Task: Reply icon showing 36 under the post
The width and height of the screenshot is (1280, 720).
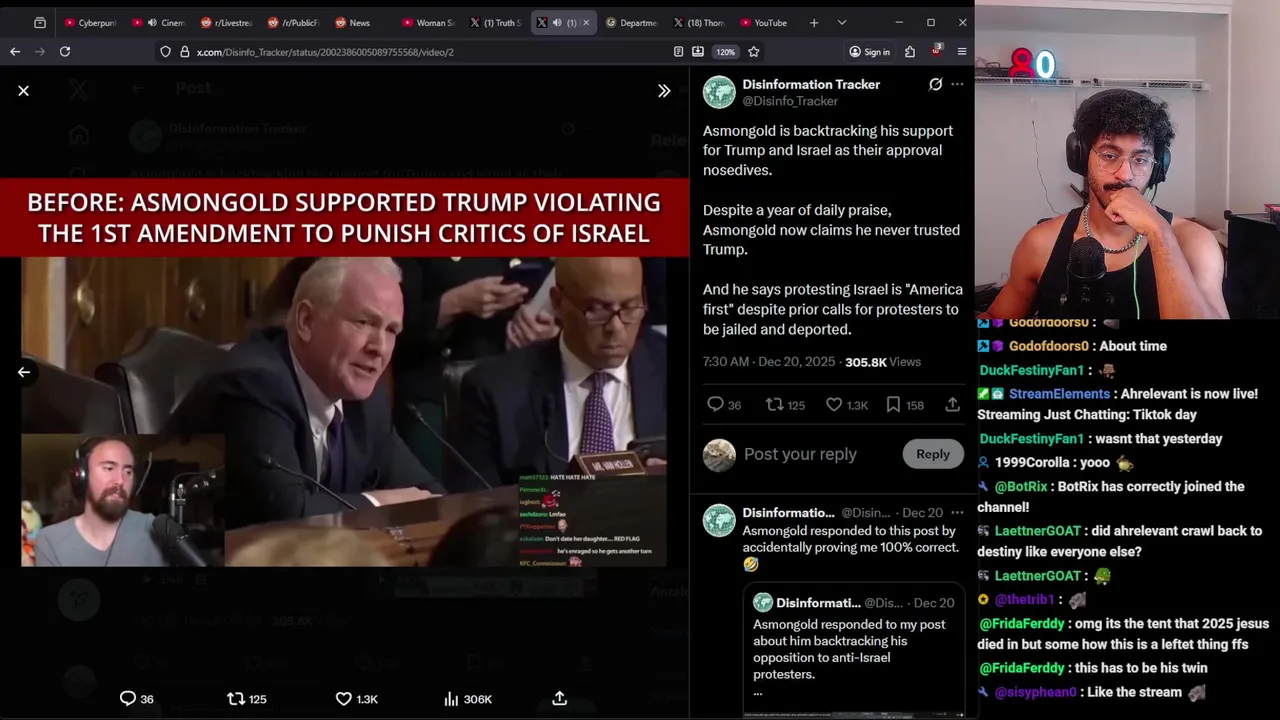Action: click(724, 405)
